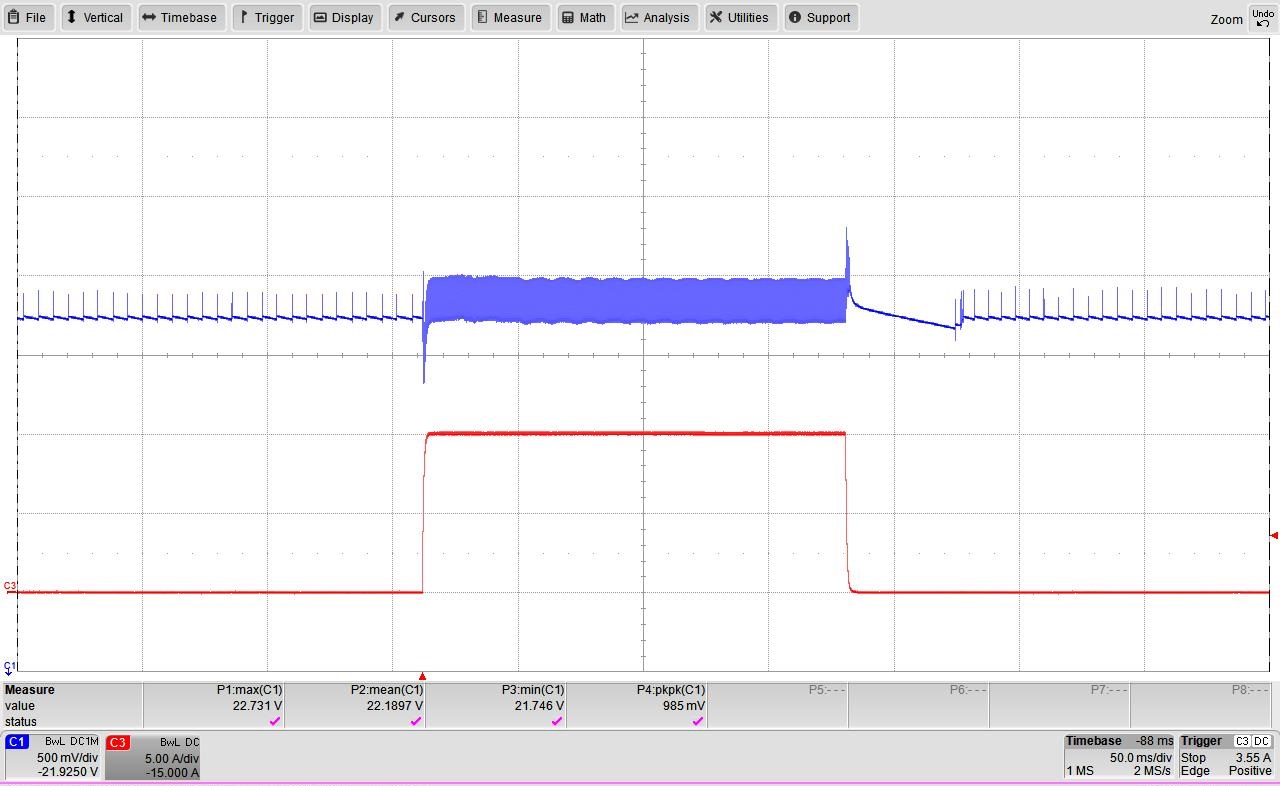The width and height of the screenshot is (1280, 786).
Task: Select the P4:pkpk(C1) measurement cell
Action: point(637,705)
